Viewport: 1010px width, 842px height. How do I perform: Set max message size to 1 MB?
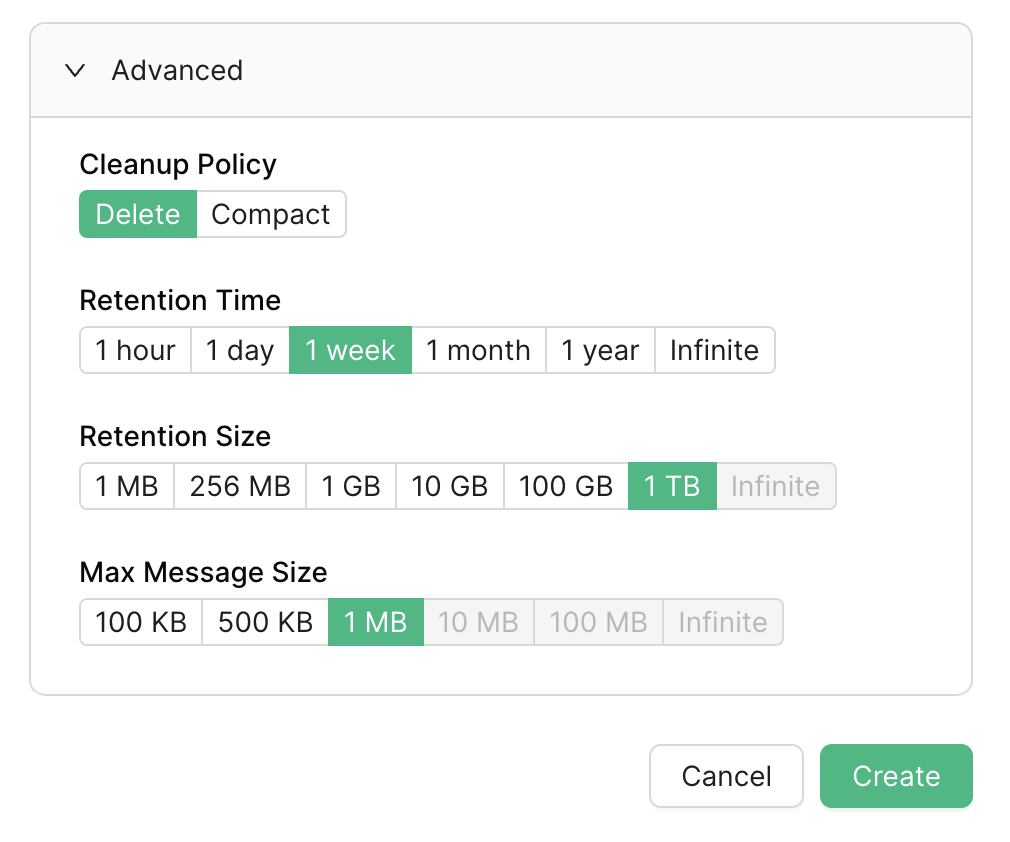(x=375, y=622)
